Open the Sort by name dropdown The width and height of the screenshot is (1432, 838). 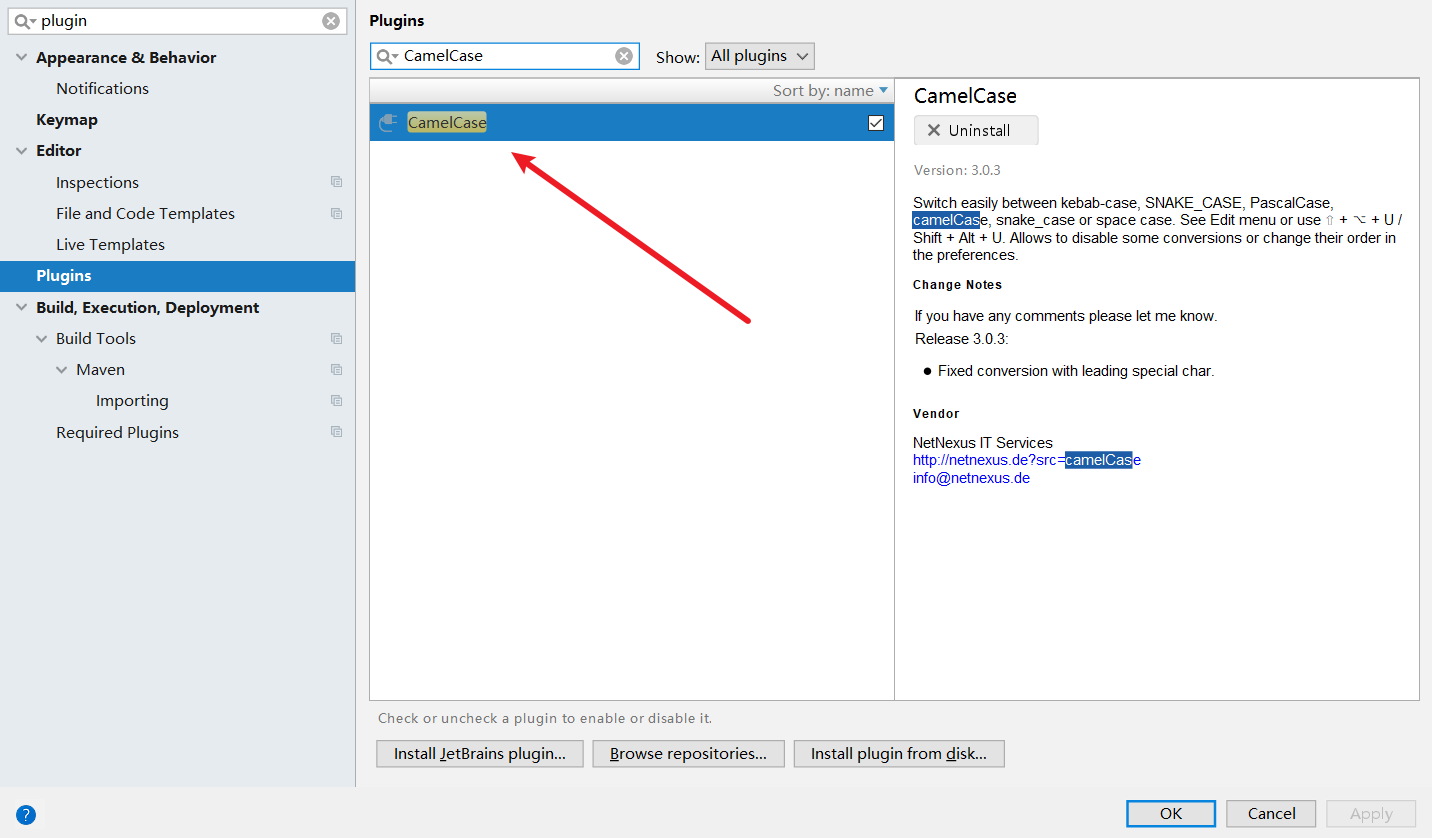[830, 91]
